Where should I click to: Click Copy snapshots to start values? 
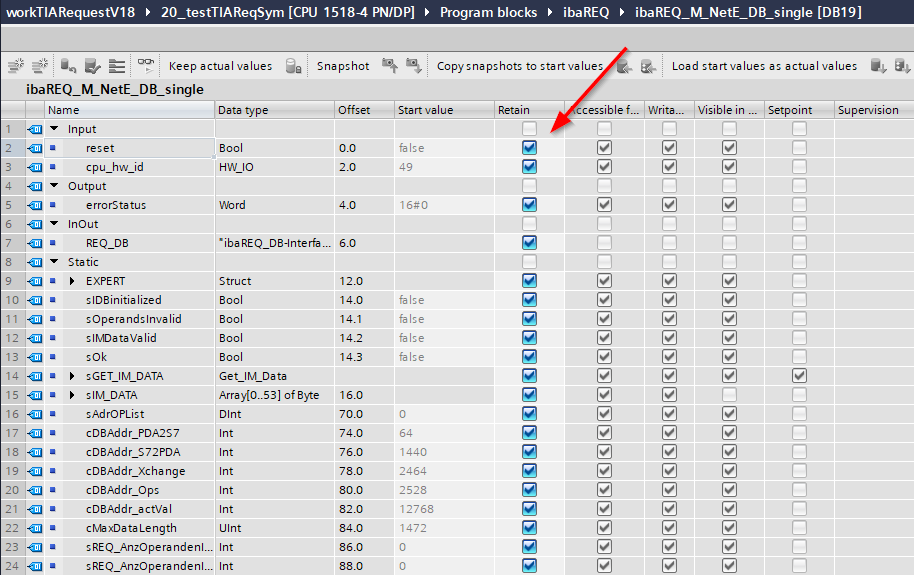coord(520,66)
